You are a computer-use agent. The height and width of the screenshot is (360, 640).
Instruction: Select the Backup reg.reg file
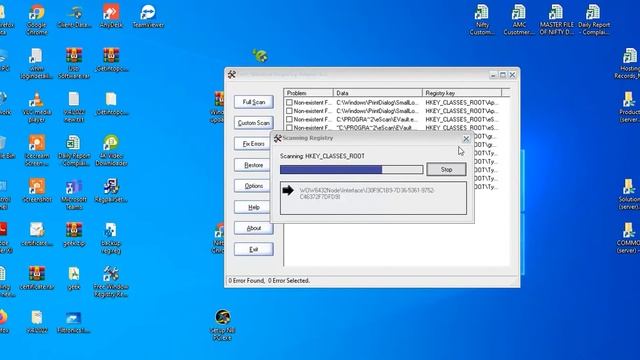pyautogui.click(x=111, y=238)
